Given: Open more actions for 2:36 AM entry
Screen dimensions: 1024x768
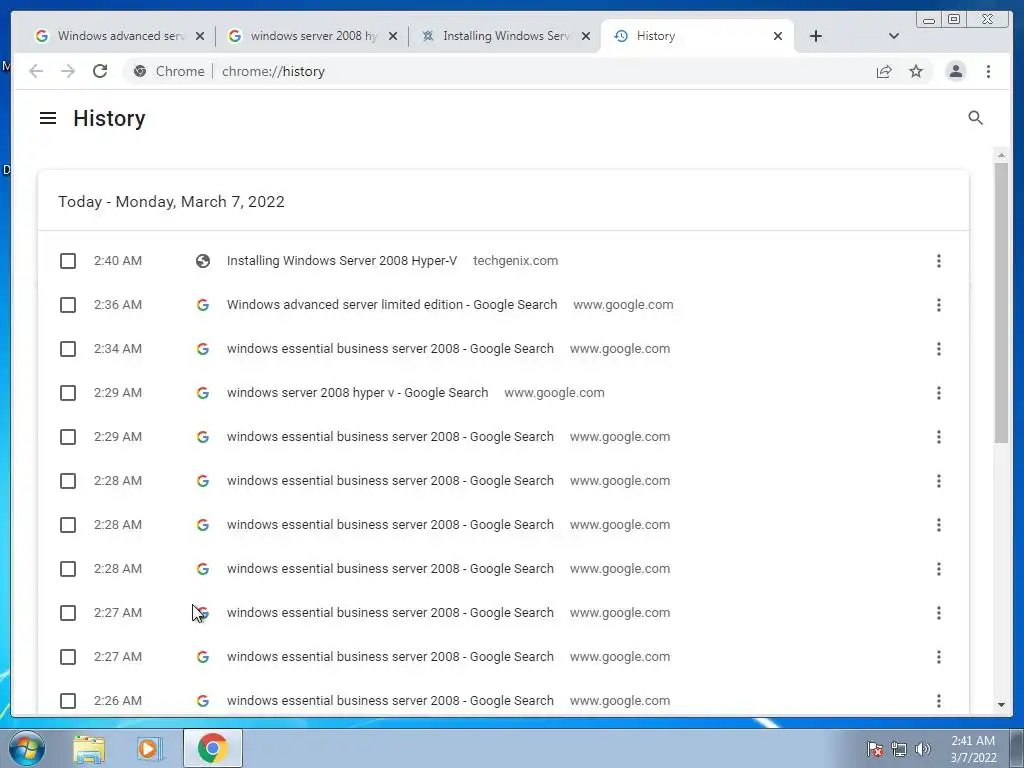Looking at the screenshot, I should 938,305.
